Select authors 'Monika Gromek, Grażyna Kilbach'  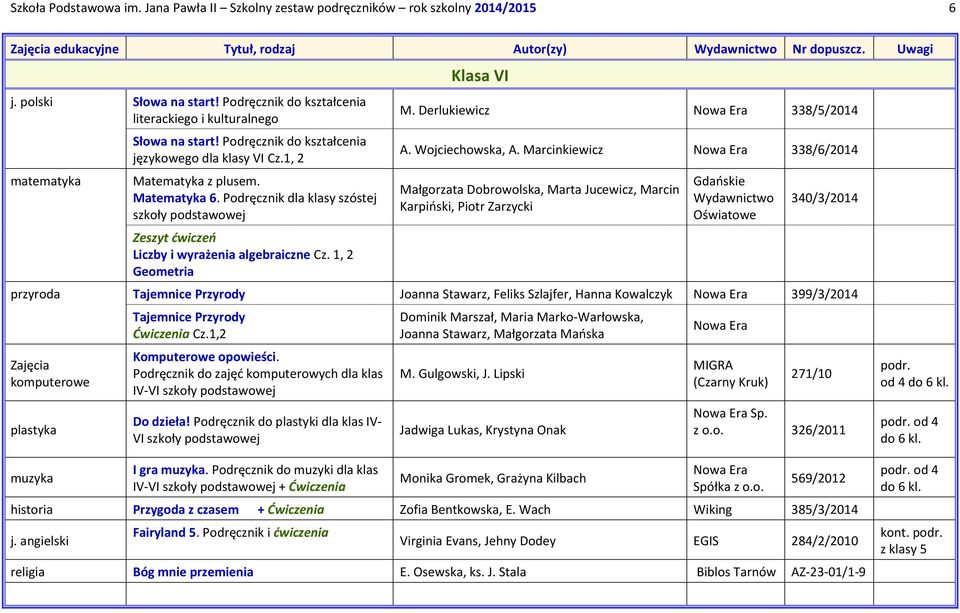(x=493, y=479)
